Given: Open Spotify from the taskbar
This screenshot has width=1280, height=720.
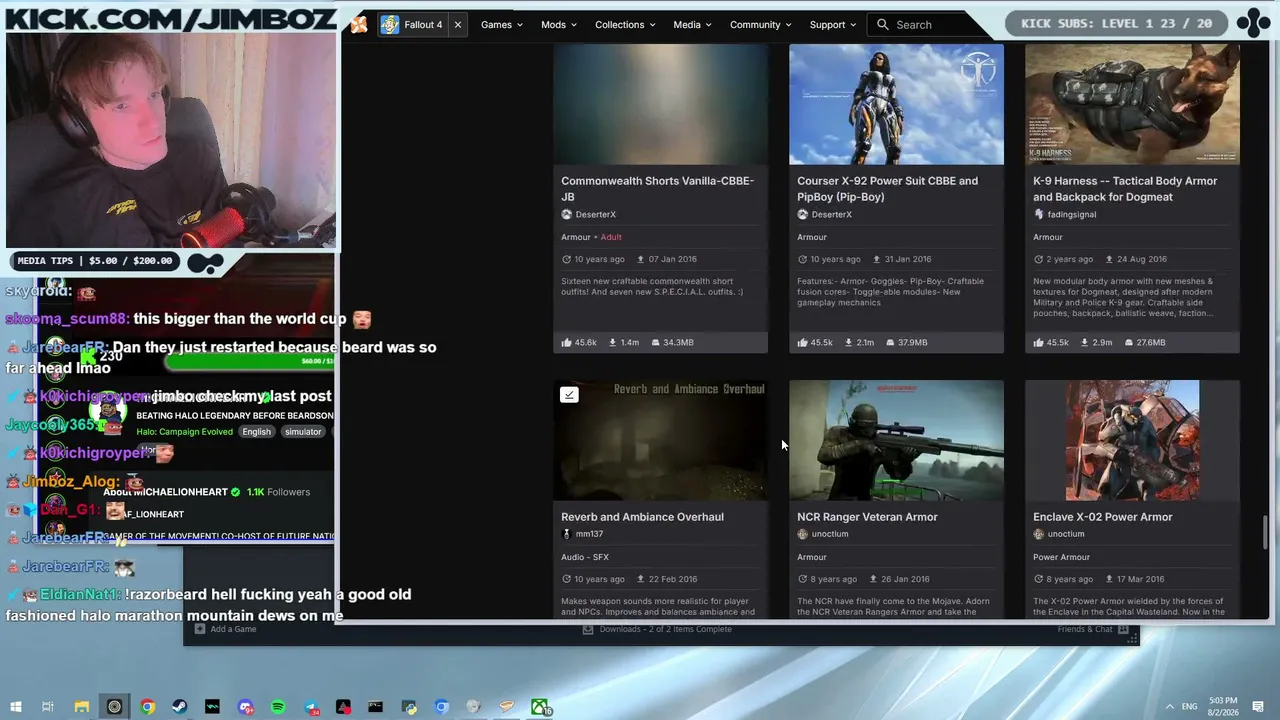Looking at the screenshot, I should 278,707.
